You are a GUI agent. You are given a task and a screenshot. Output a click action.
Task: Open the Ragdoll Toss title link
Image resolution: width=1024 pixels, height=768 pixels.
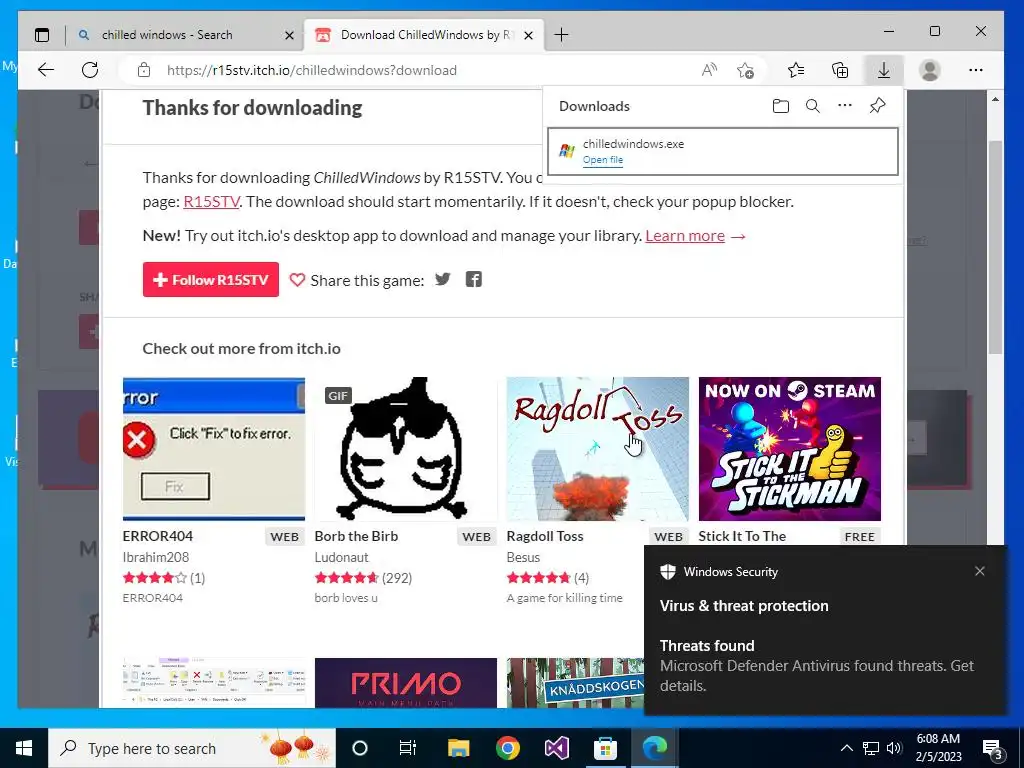coord(545,536)
